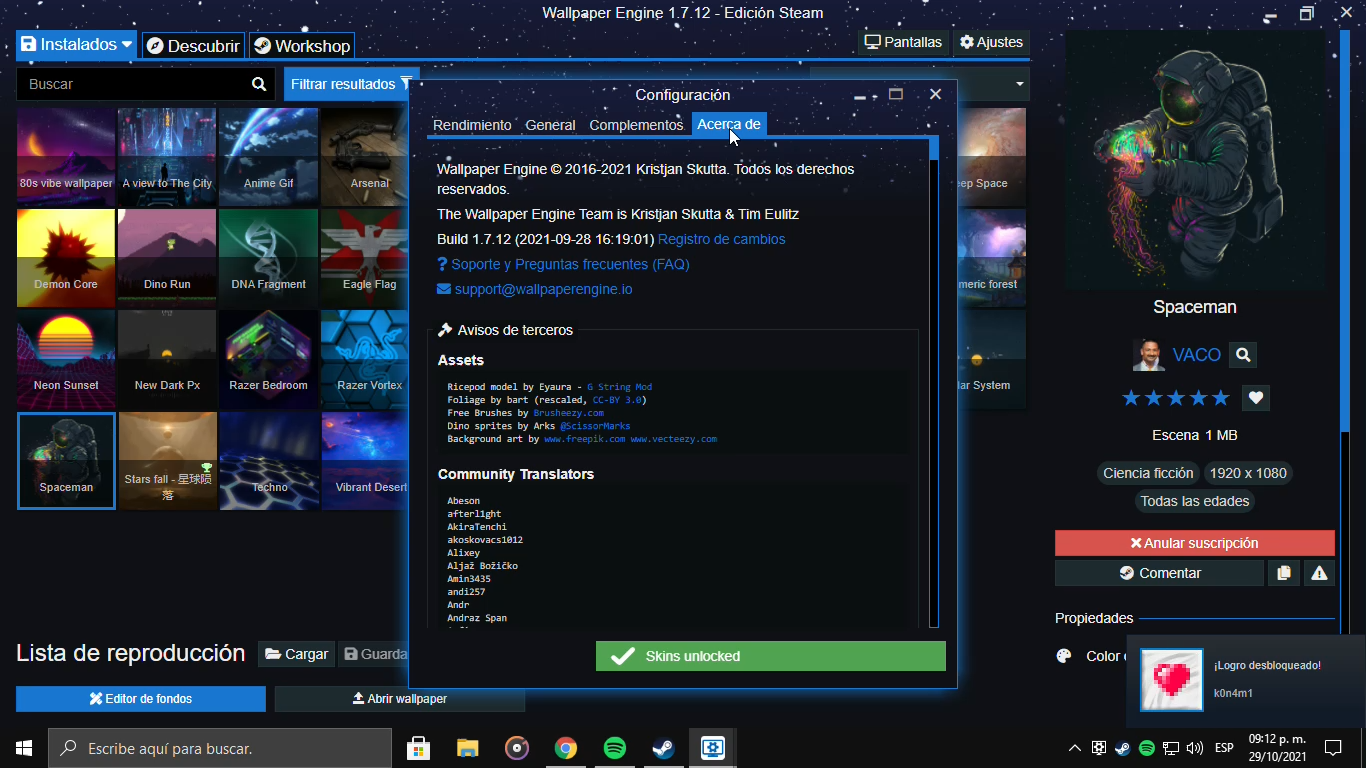Open the Brusheezy.com link

click(568, 413)
